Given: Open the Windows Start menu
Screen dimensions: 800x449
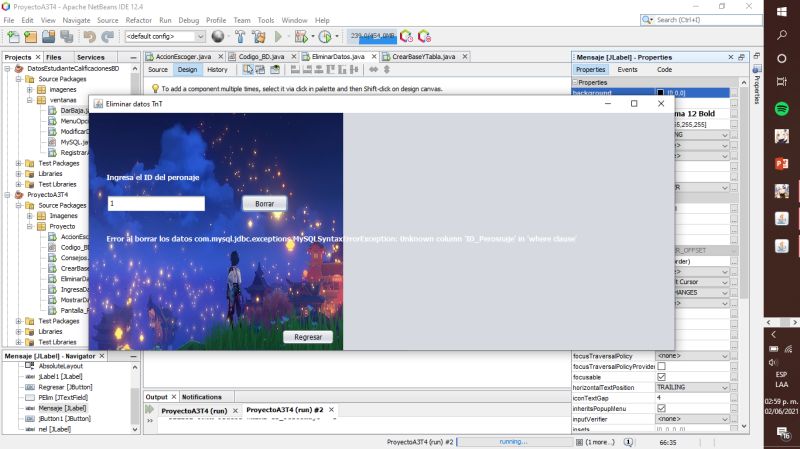Looking at the screenshot, I should [x=782, y=11].
